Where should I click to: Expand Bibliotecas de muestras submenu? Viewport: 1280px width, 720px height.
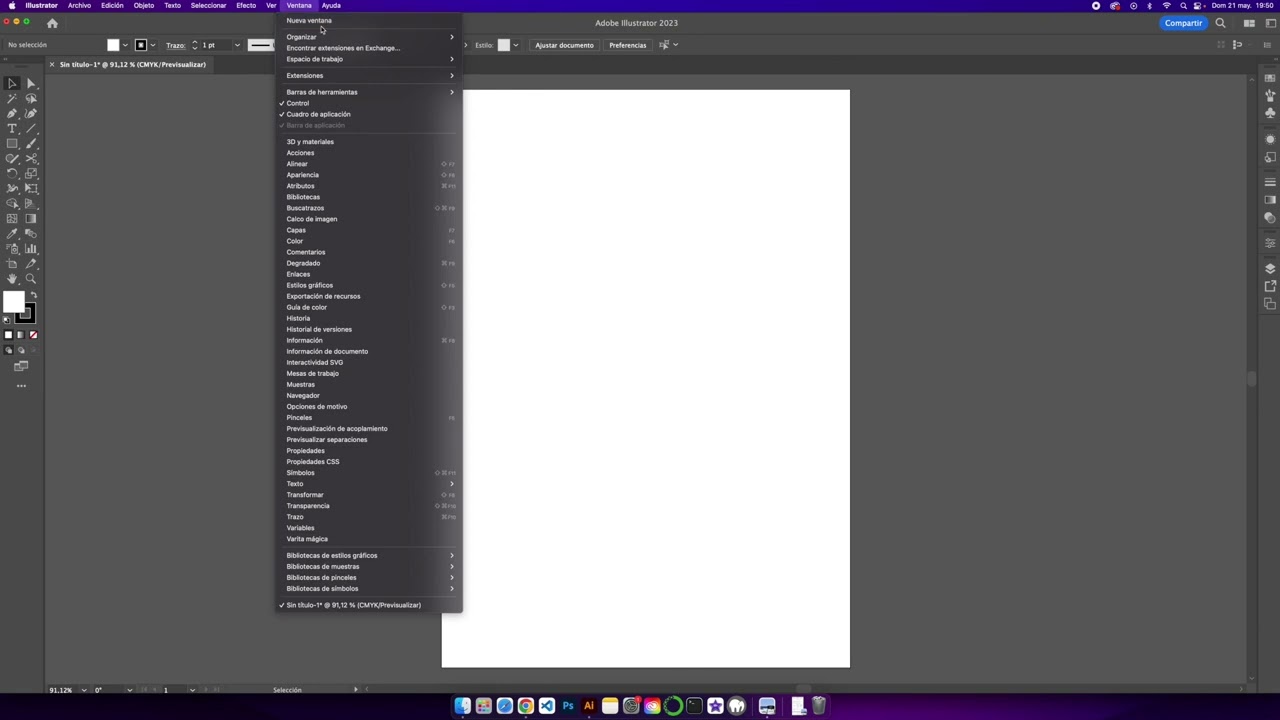tap(368, 567)
